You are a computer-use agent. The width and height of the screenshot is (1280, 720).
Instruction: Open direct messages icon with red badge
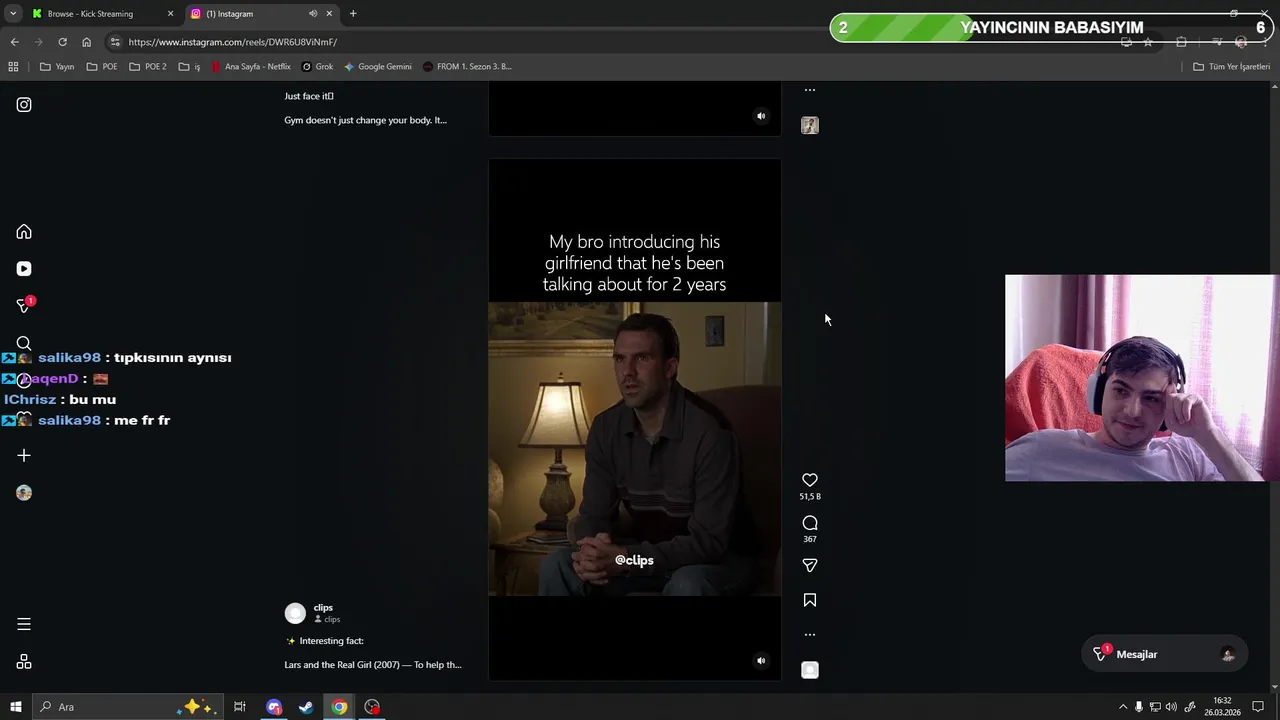point(24,305)
